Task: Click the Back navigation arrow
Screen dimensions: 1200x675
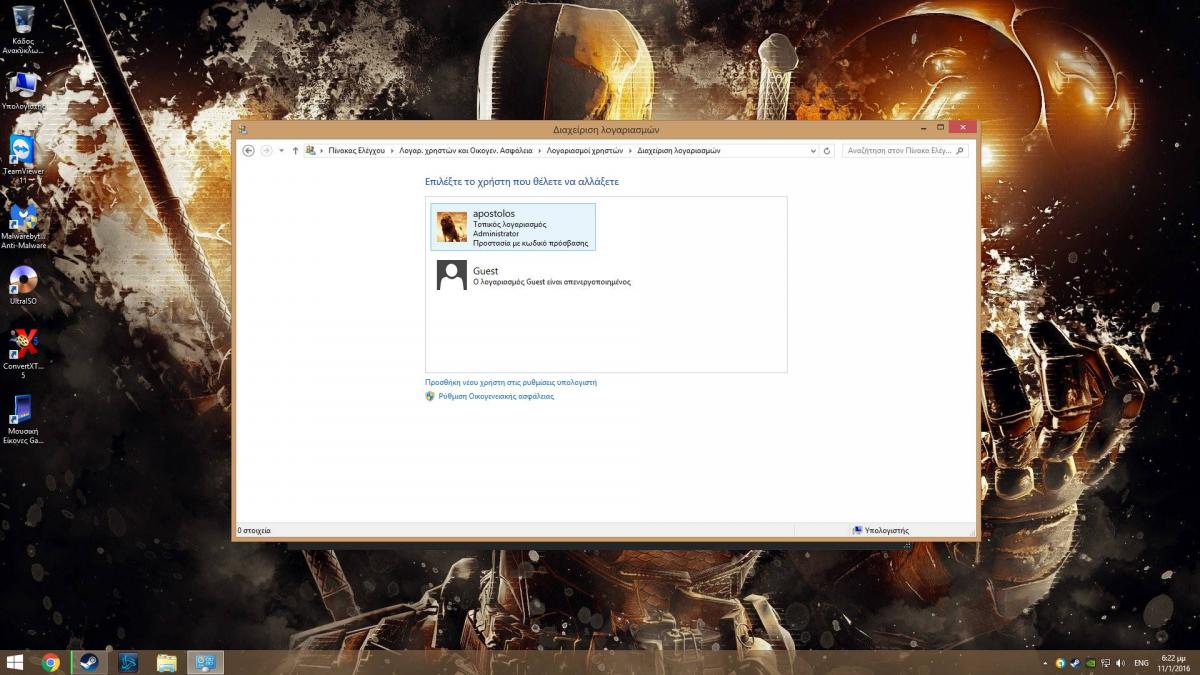Action: (x=248, y=151)
